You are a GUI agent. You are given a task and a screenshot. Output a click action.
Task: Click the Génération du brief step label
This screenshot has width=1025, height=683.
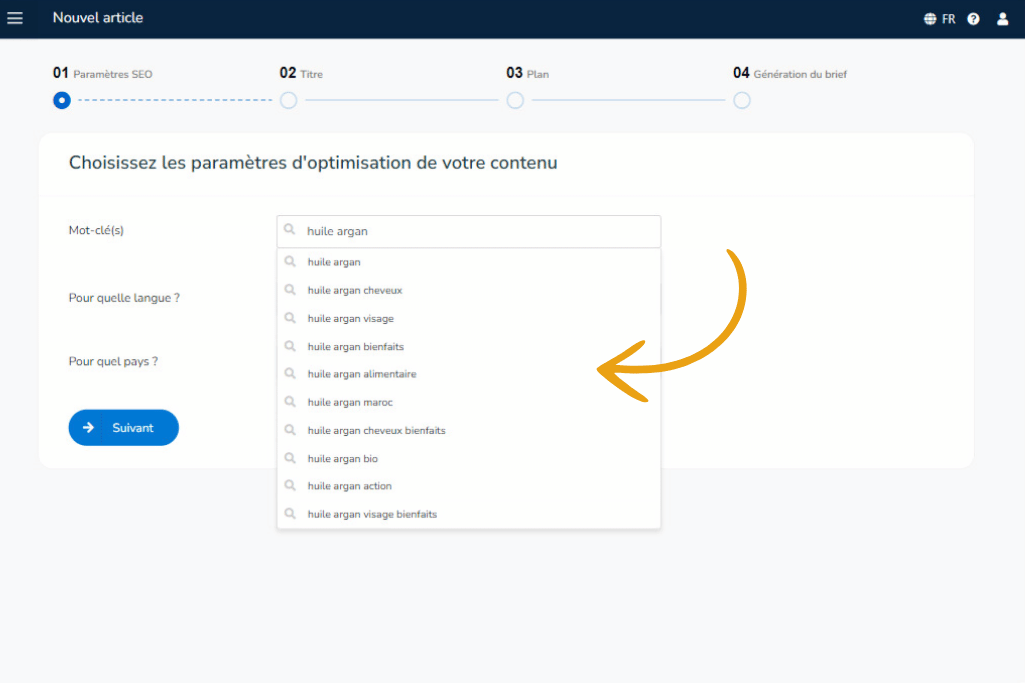click(799, 75)
